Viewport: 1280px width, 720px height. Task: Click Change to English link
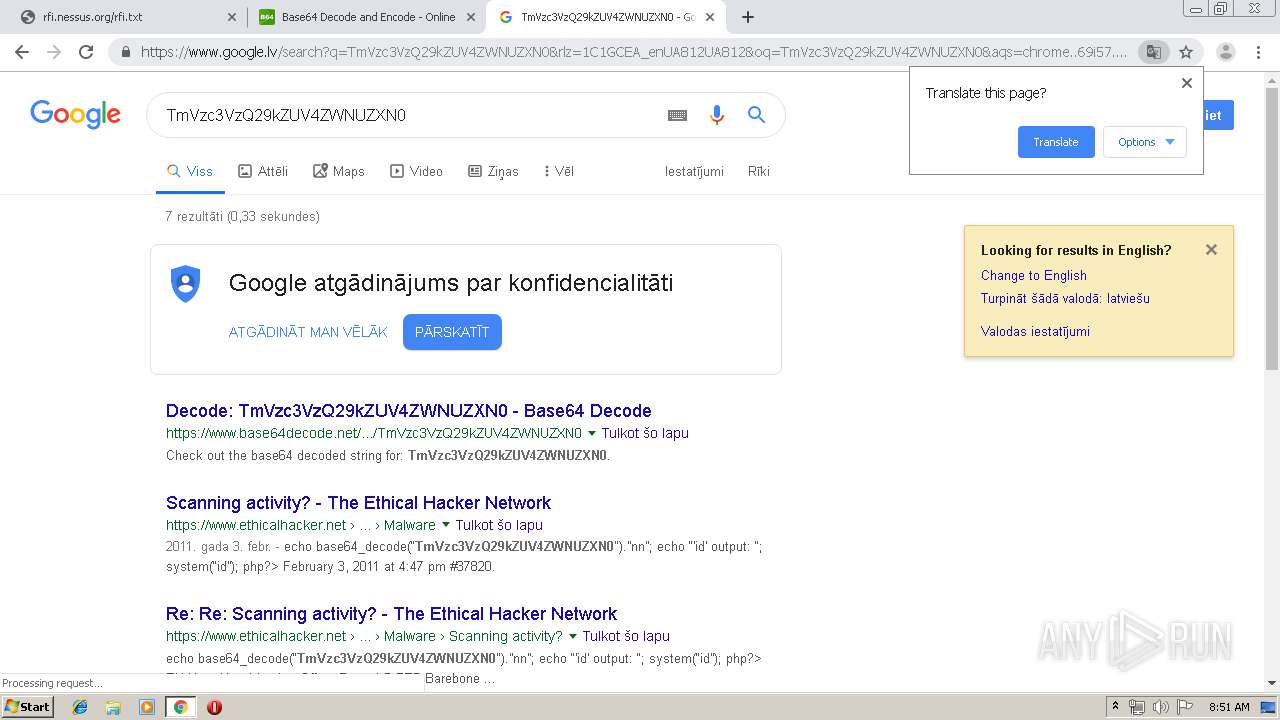click(1033, 275)
